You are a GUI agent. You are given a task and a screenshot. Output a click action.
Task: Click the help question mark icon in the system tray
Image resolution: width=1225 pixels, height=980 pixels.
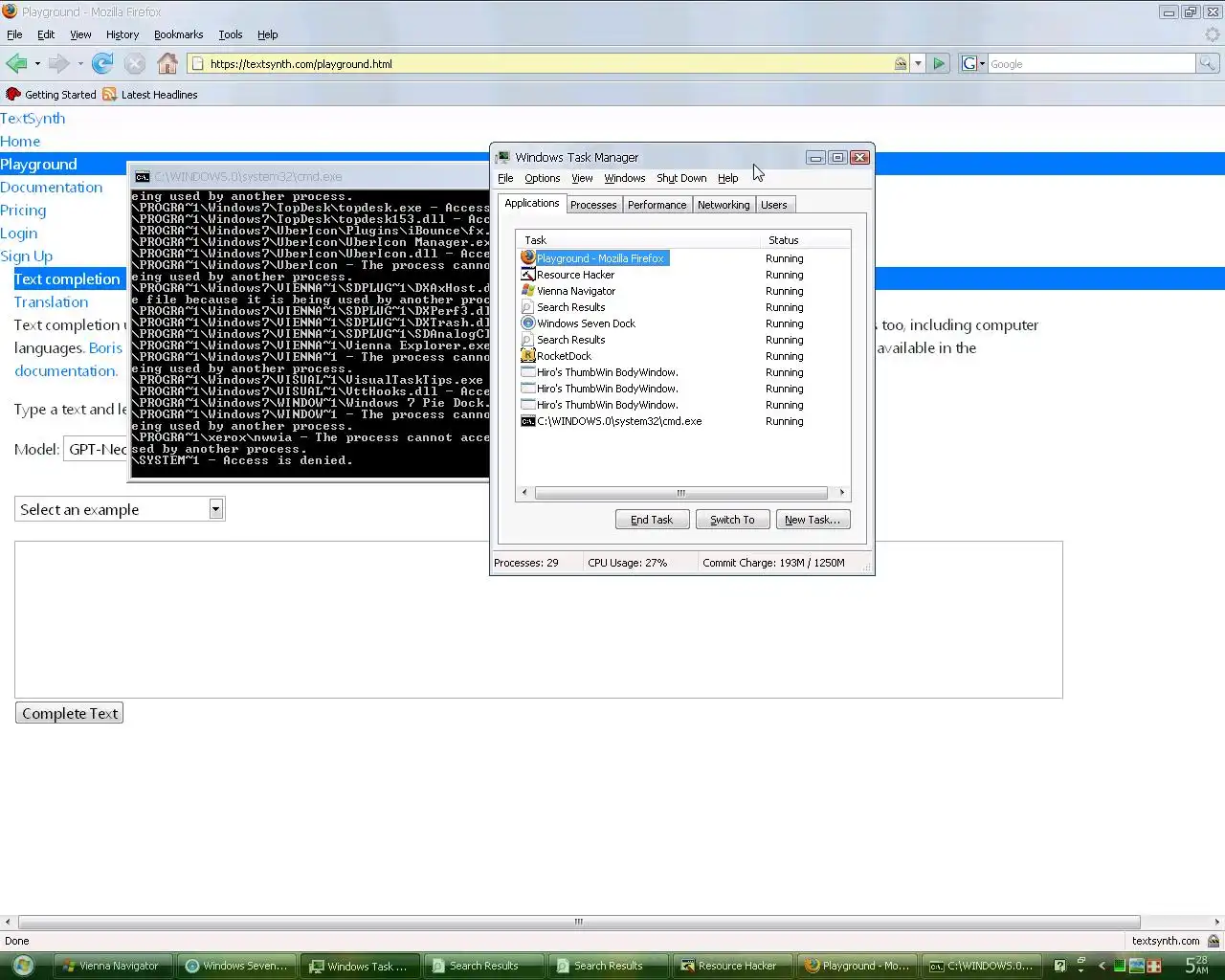click(x=1059, y=966)
